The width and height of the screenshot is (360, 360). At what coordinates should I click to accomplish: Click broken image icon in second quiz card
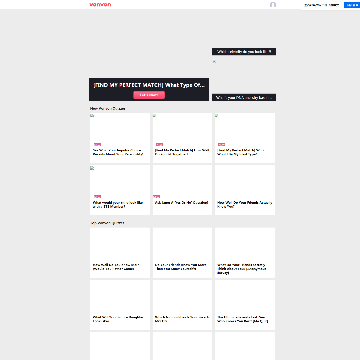(155, 115)
